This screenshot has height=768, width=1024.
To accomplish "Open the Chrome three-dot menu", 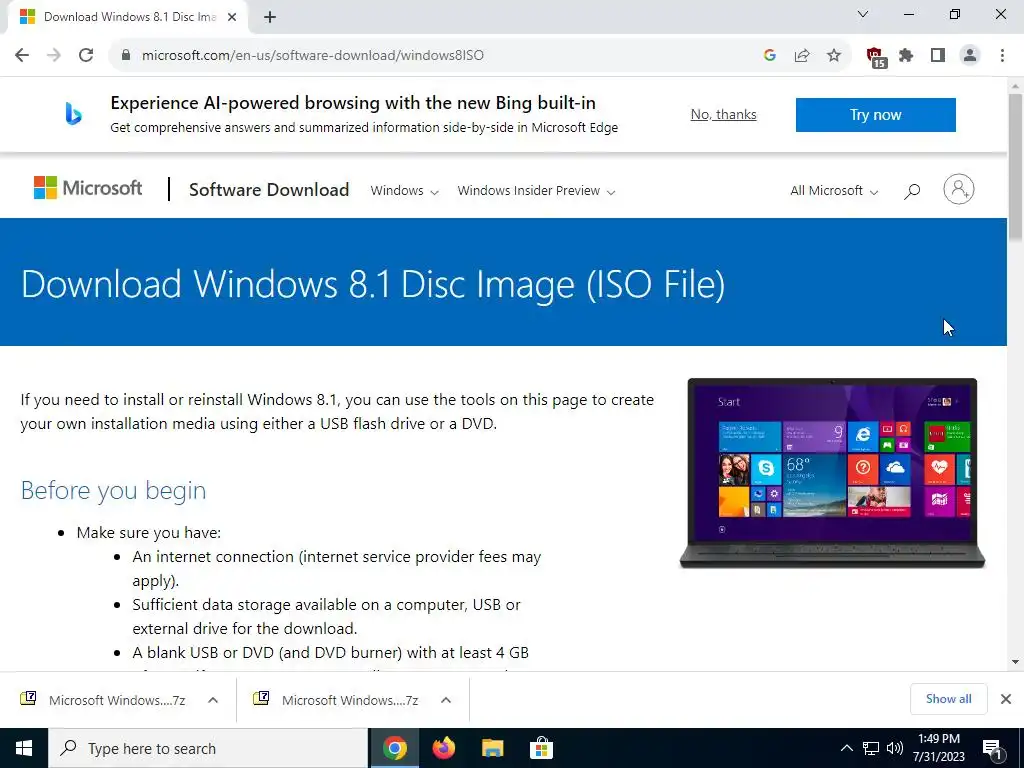I will (x=1002, y=55).
